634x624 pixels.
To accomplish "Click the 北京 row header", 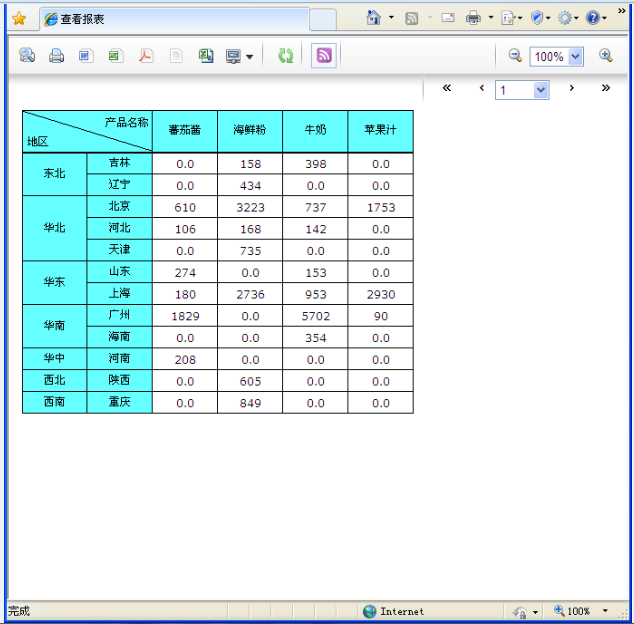I will [x=119, y=207].
